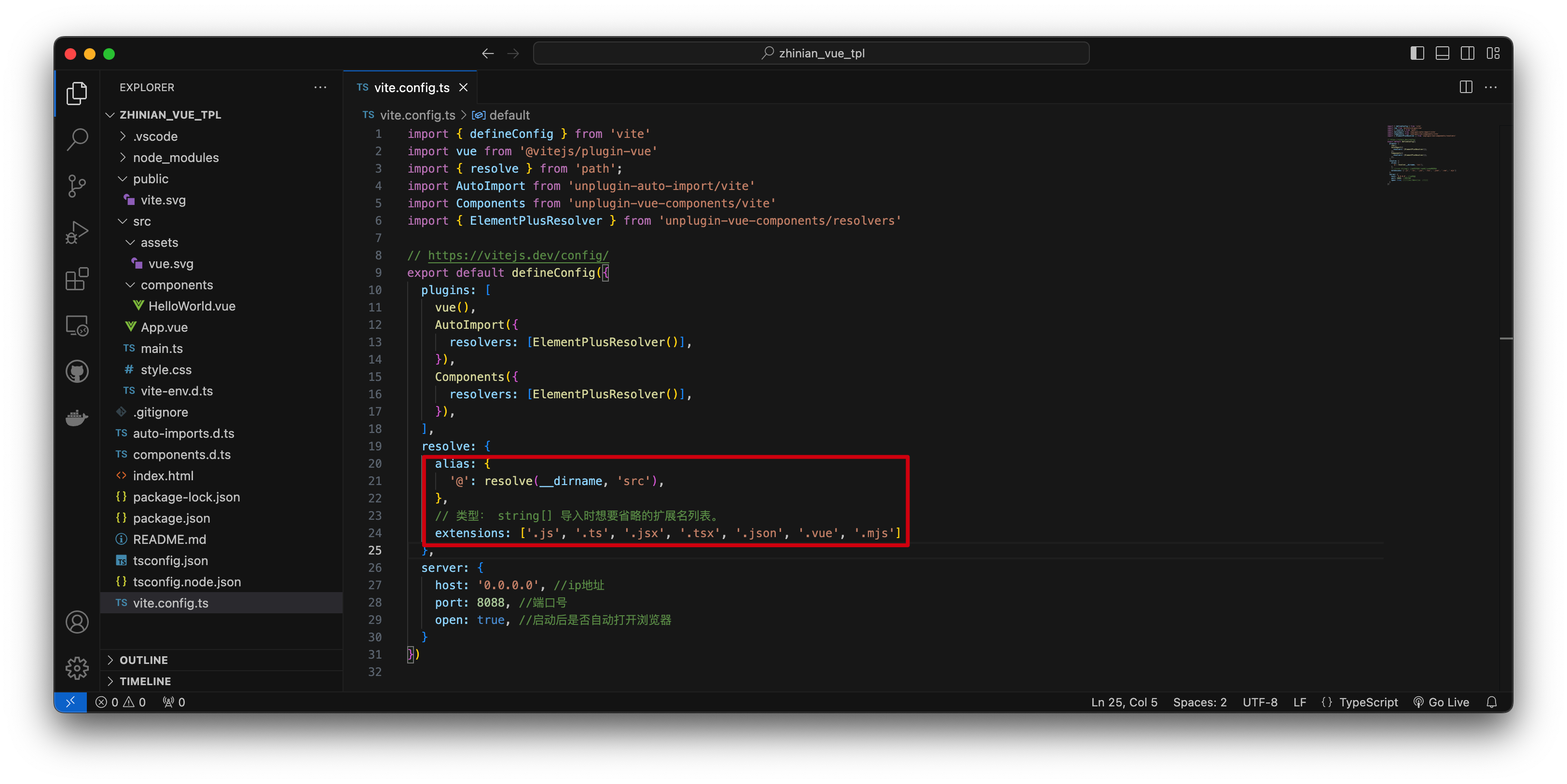This screenshot has height=784, width=1567.
Task: Open .gitignore file
Action: tap(221, 412)
